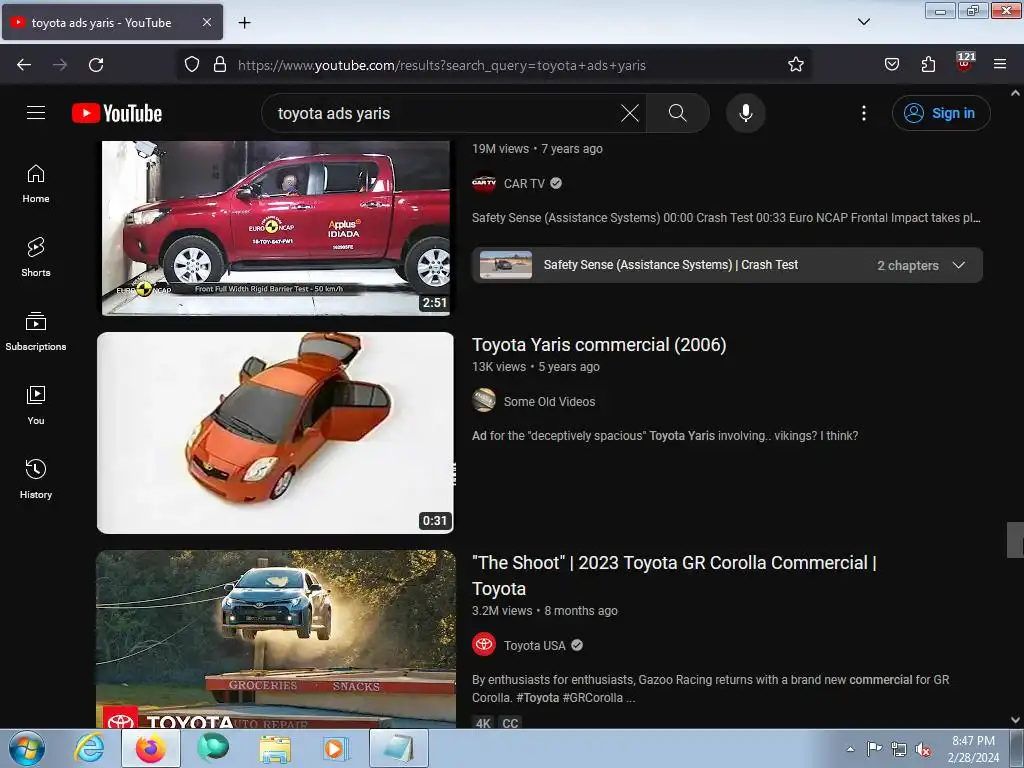Click the Action Center flag tray icon
This screenshot has width=1024, height=768.
click(874, 748)
